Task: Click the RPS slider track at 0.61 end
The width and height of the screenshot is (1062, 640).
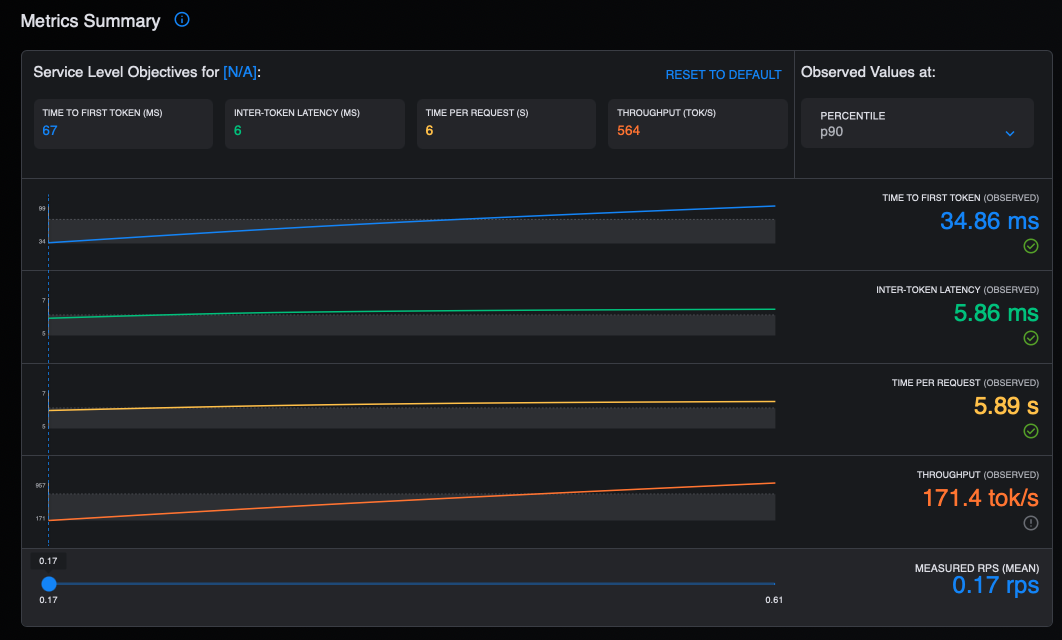Action: 773,584
